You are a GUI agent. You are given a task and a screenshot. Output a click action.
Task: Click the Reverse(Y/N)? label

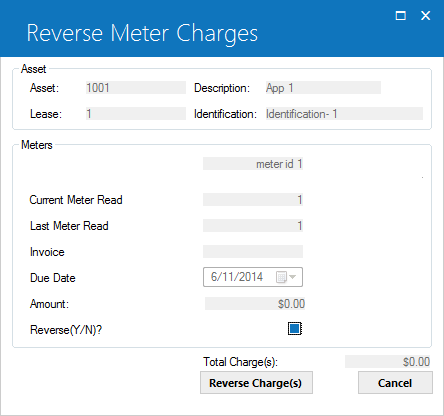[66, 330]
